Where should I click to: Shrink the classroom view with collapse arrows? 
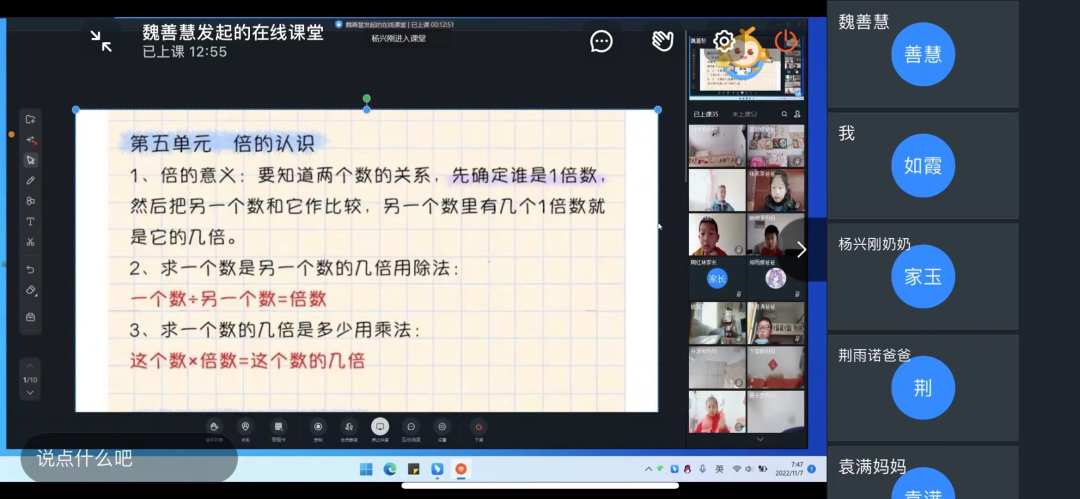(x=101, y=41)
